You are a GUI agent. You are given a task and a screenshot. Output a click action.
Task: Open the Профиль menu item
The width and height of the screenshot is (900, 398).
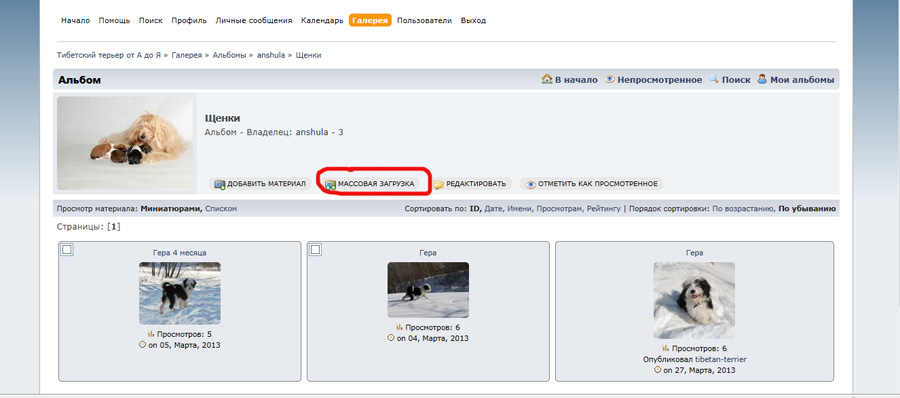click(189, 21)
